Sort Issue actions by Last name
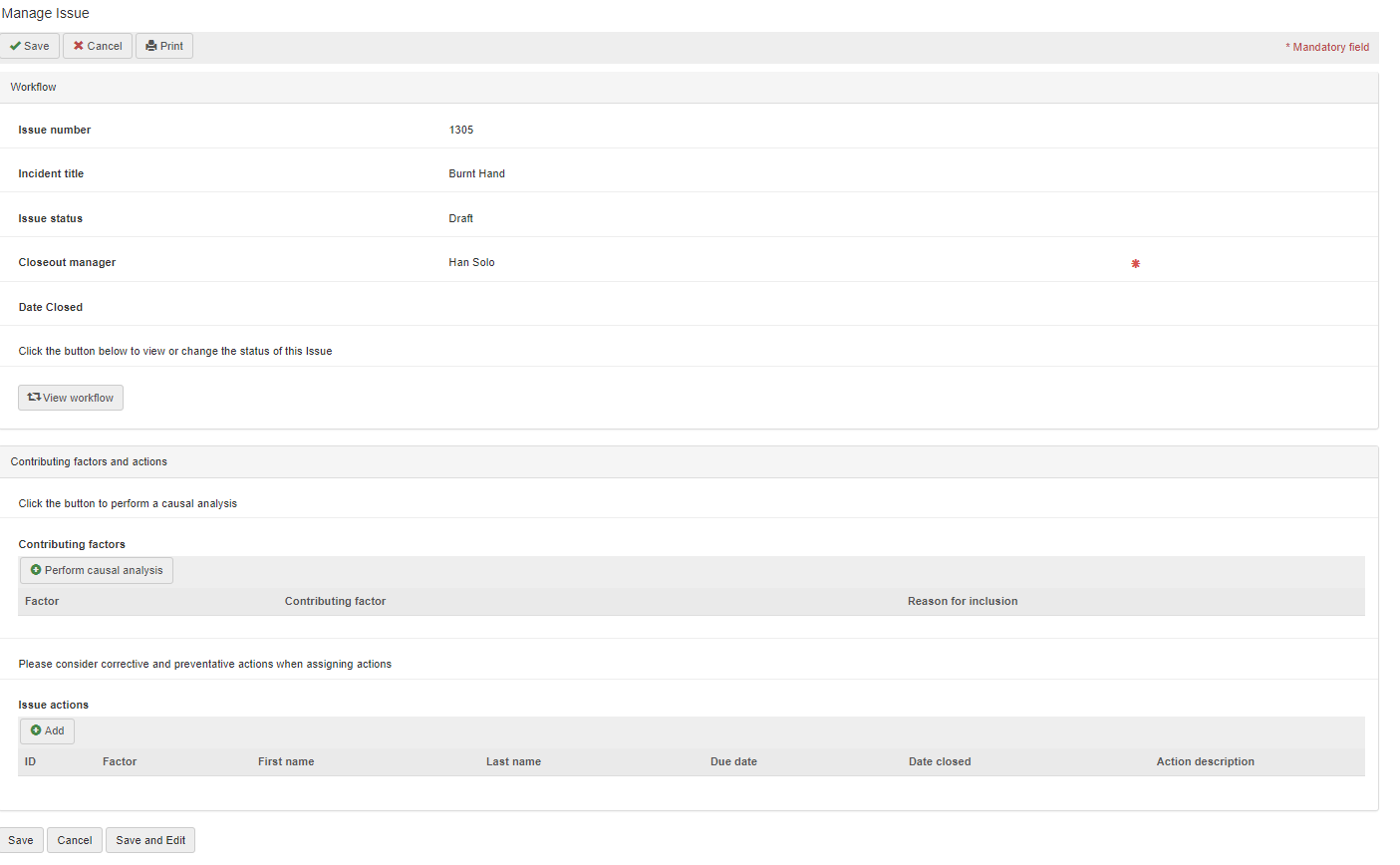Viewport: 1400px width, 865px height. (513, 762)
